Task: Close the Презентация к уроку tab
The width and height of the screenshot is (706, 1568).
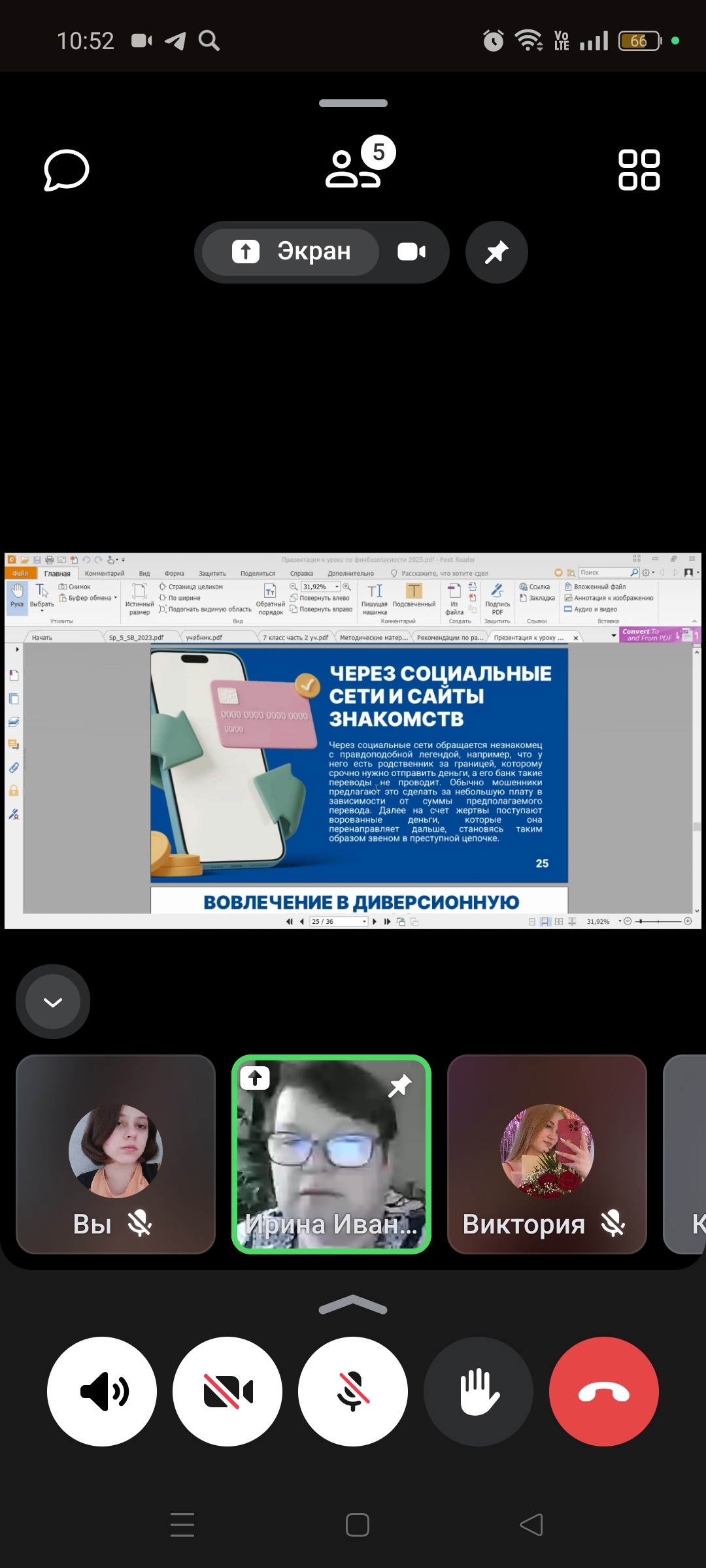Action: pyautogui.click(x=576, y=638)
